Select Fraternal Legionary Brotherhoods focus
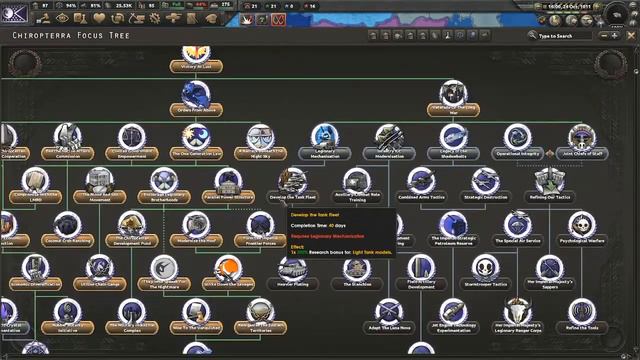 point(164,186)
